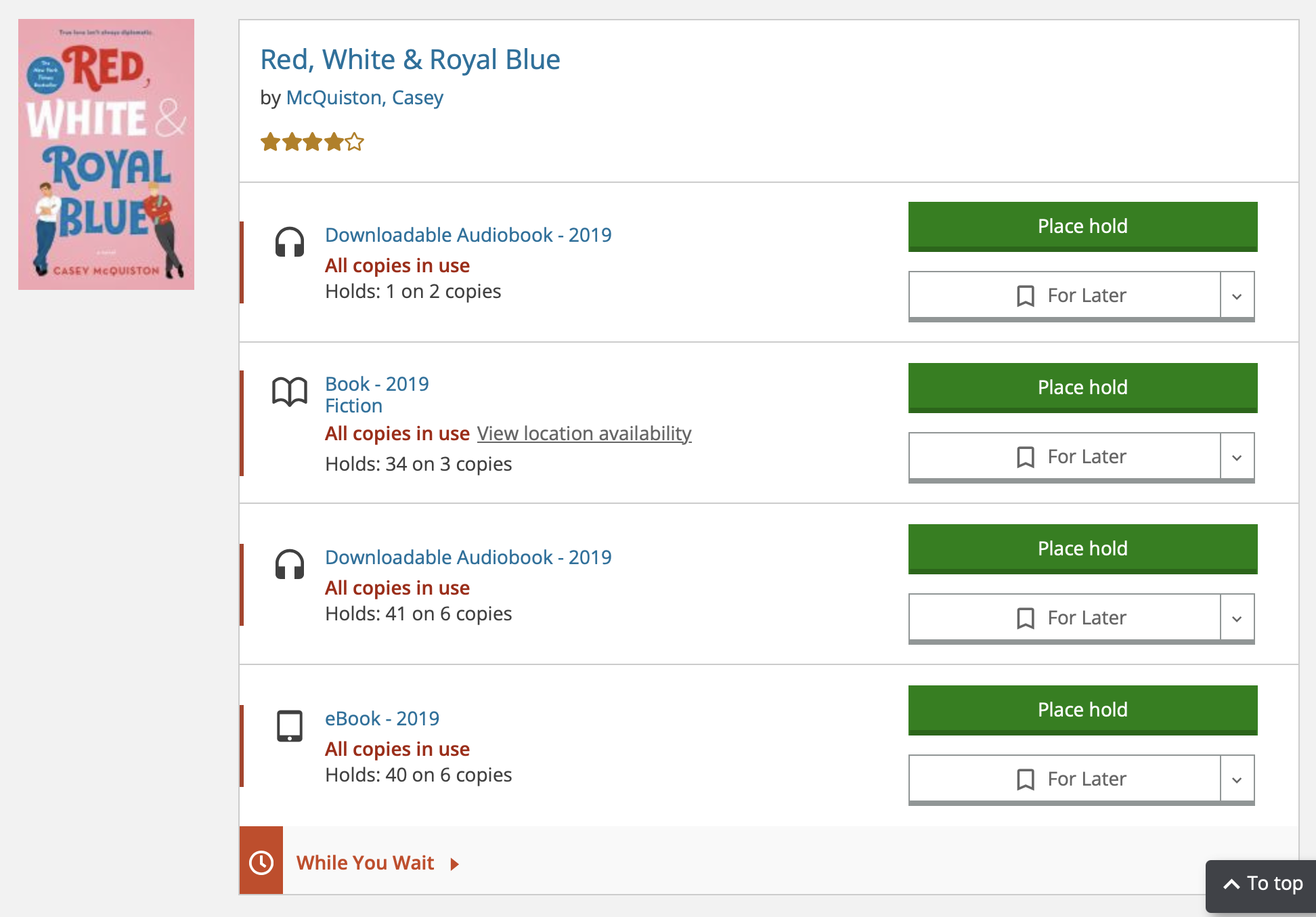1316x917 pixels.
Task: Expand the For Later dropdown for first audiobook
Action: pyautogui.click(x=1237, y=296)
